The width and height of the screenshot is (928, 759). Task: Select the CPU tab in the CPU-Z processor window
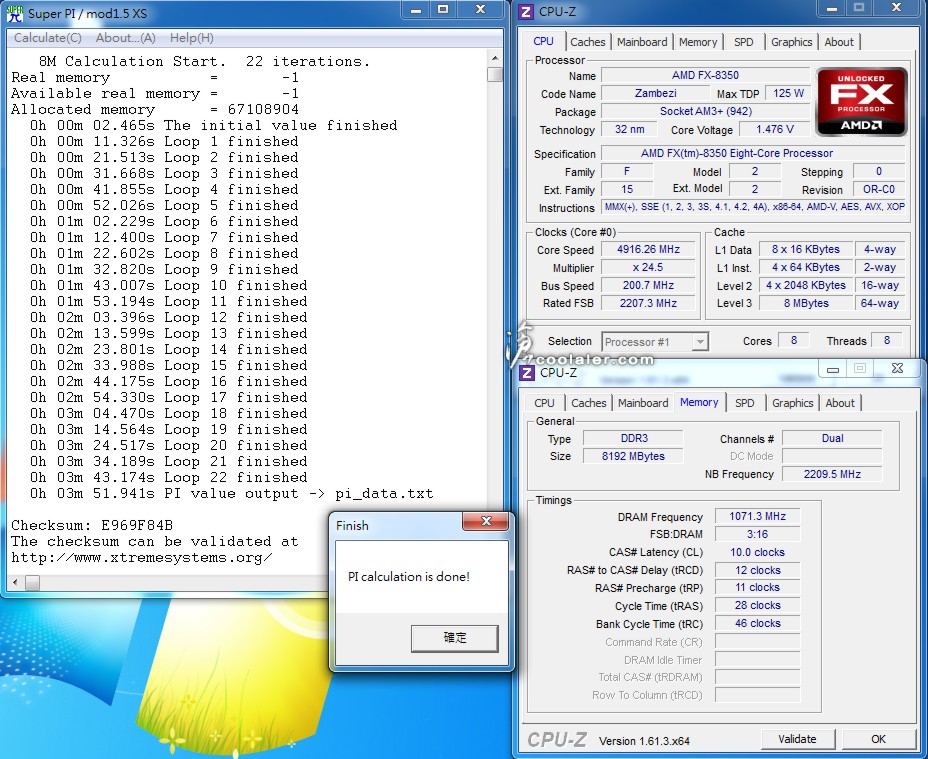click(x=543, y=41)
